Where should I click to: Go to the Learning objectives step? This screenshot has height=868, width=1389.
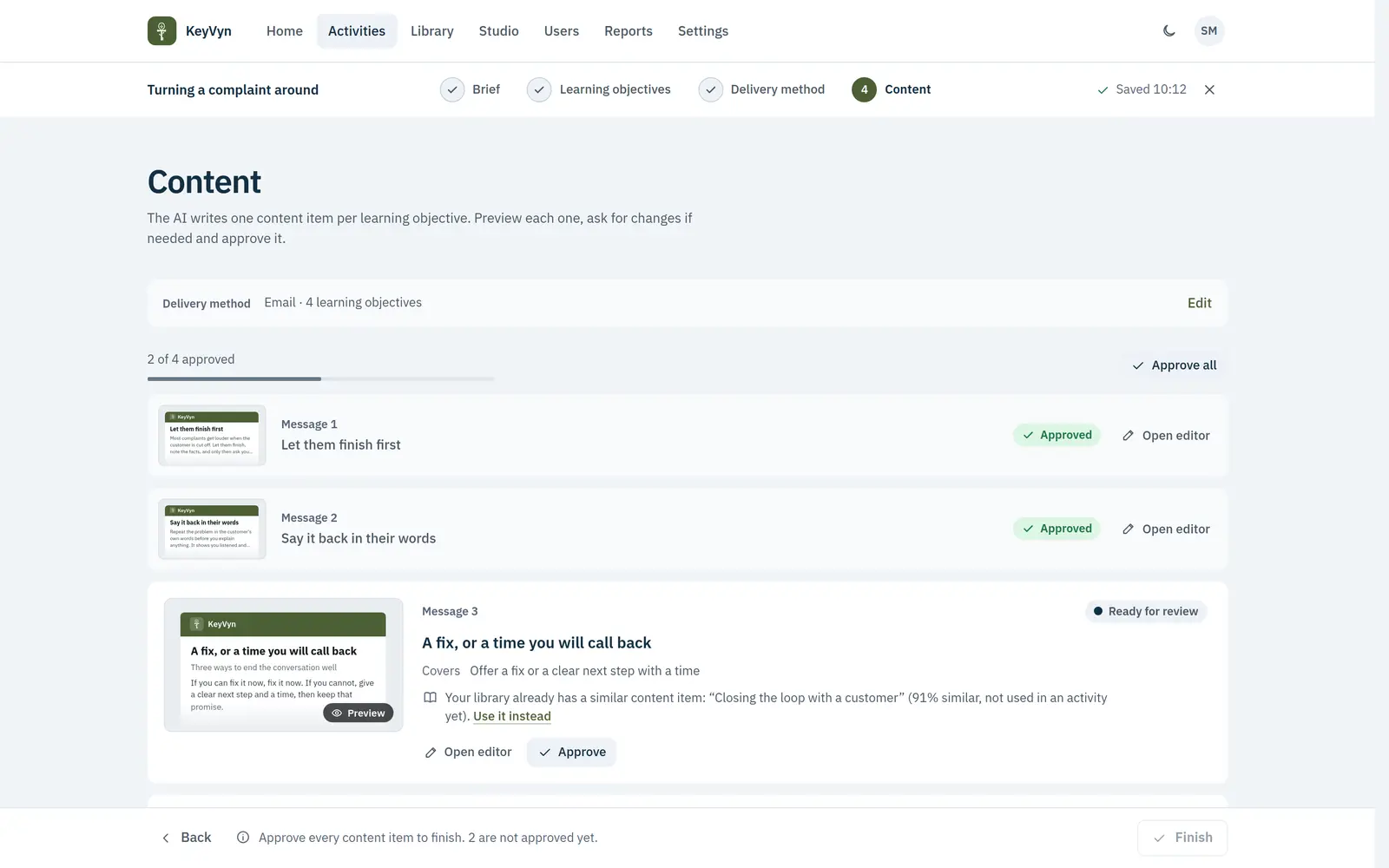(599, 89)
